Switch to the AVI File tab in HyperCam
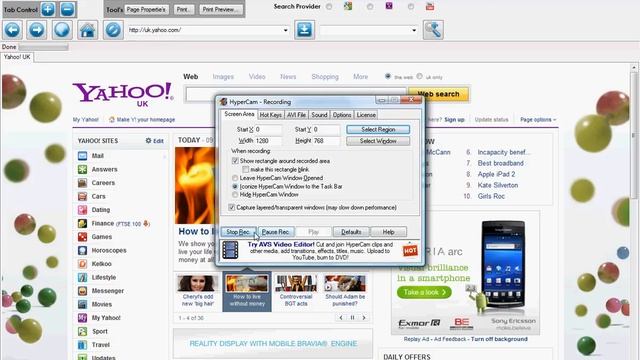This screenshot has height=360, width=640. [296, 115]
